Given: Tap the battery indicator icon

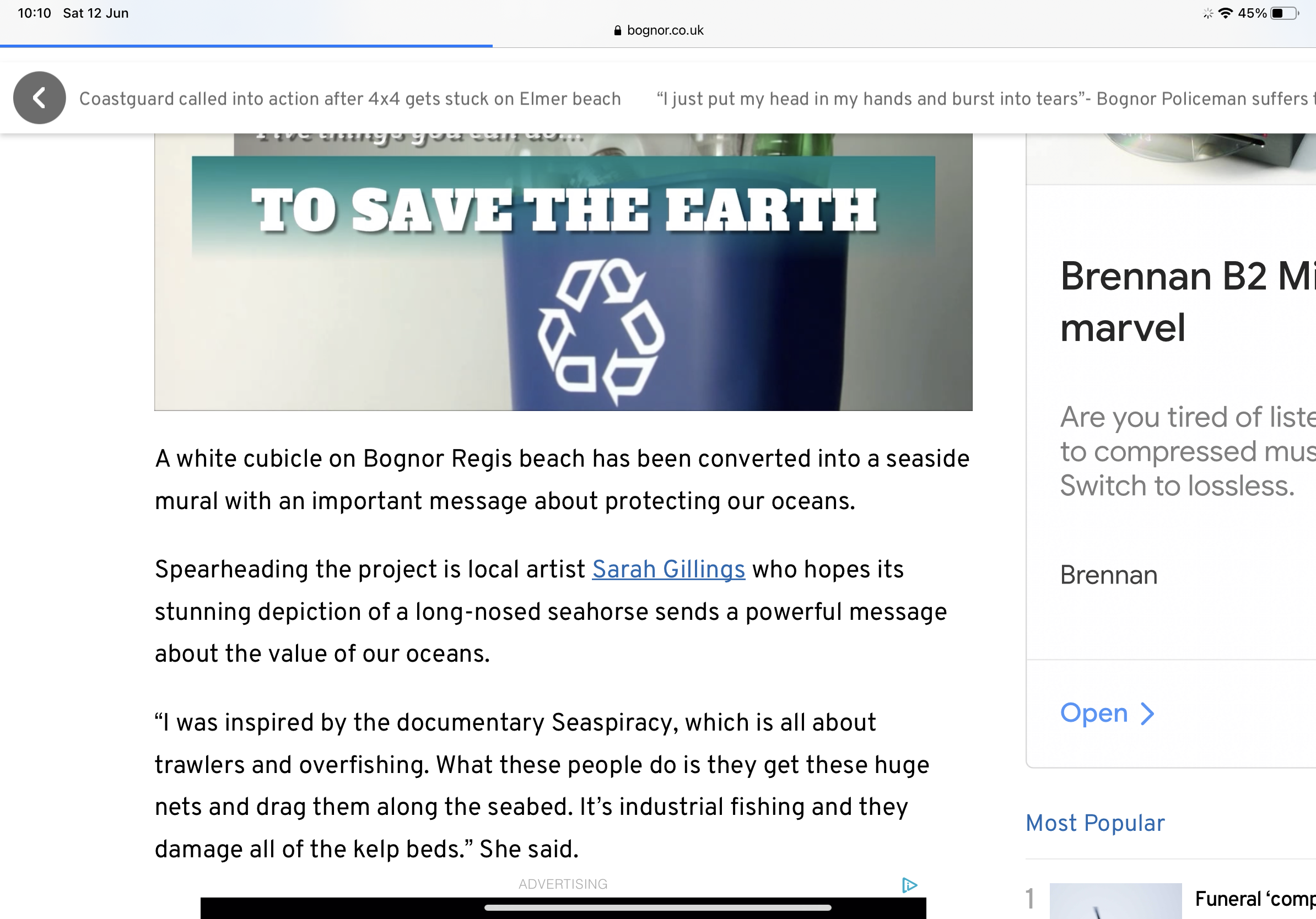Looking at the screenshot, I should [1285, 13].
